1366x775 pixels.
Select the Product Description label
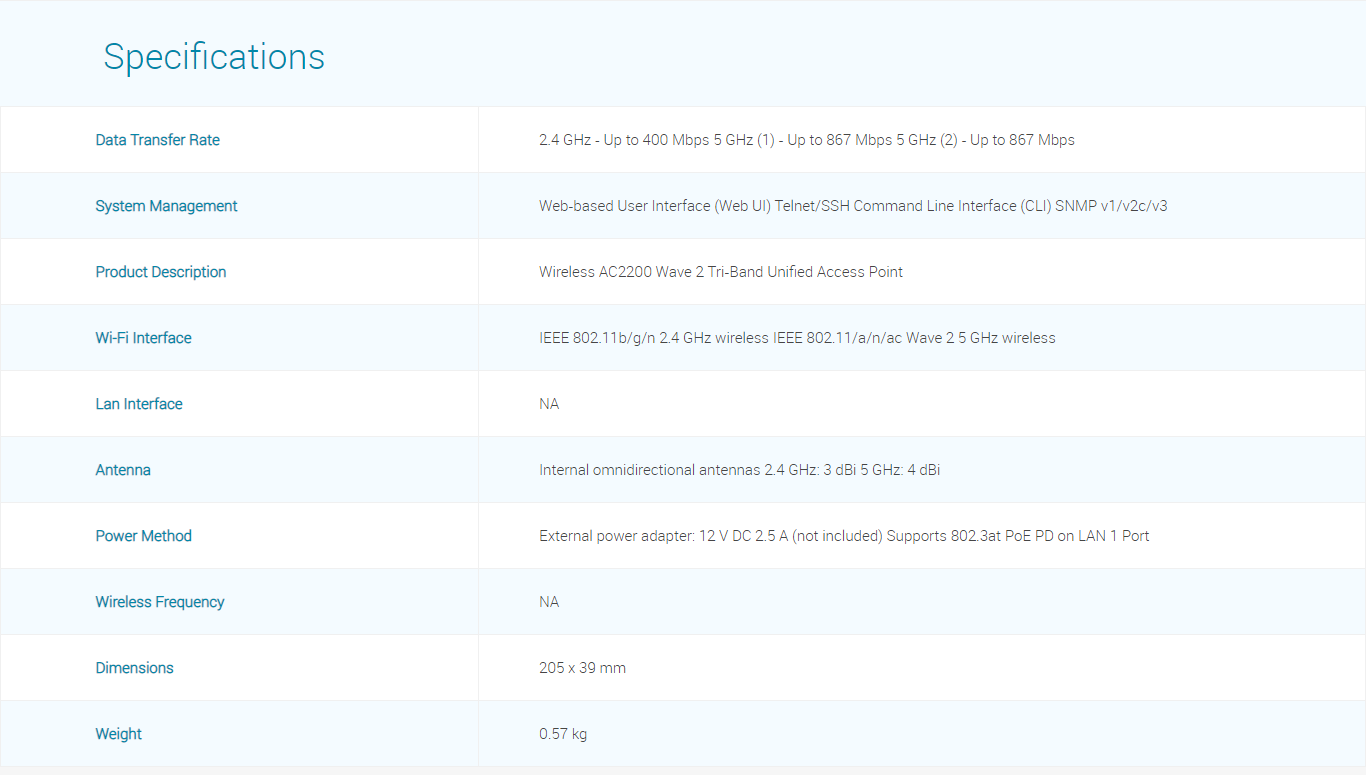pyautogui.click(x=161, y=272)
